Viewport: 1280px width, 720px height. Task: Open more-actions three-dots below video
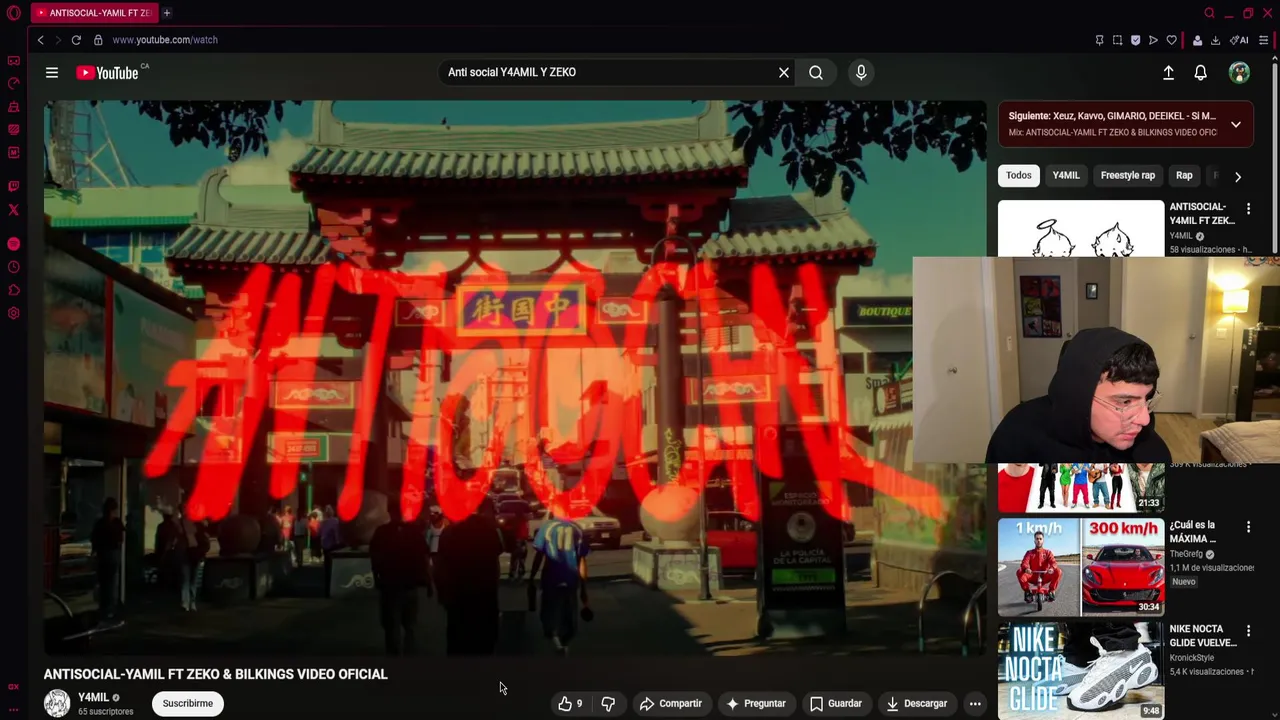pos(975,703)
